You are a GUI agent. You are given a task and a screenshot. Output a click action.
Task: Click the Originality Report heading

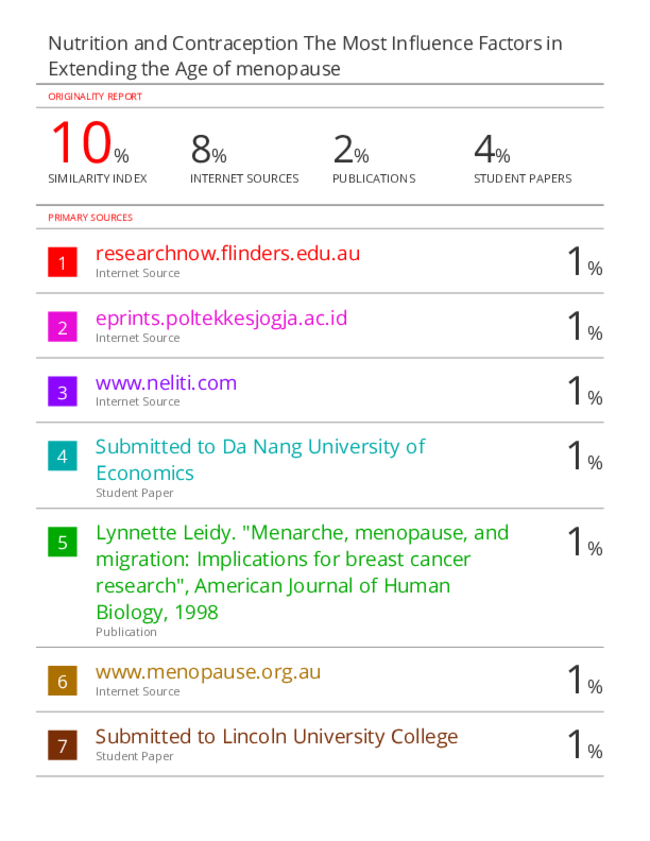tap(95, 97)
